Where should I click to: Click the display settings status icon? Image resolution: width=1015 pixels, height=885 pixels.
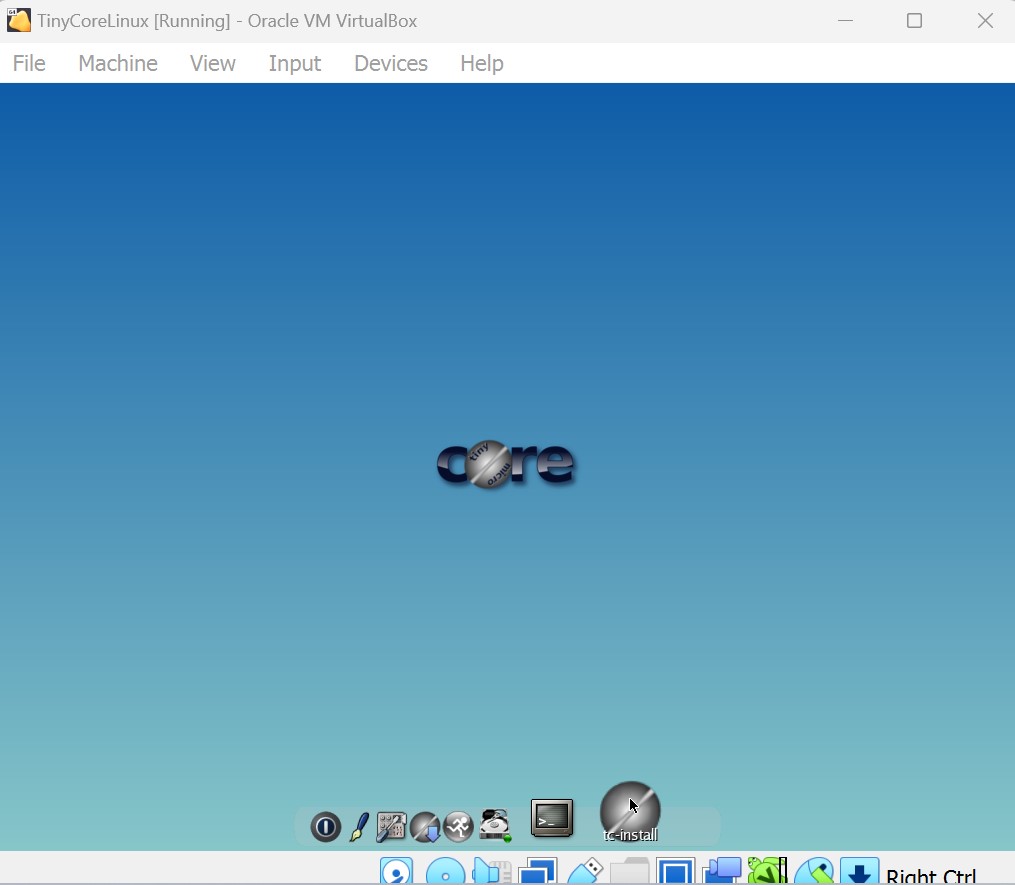pos(676,871)
